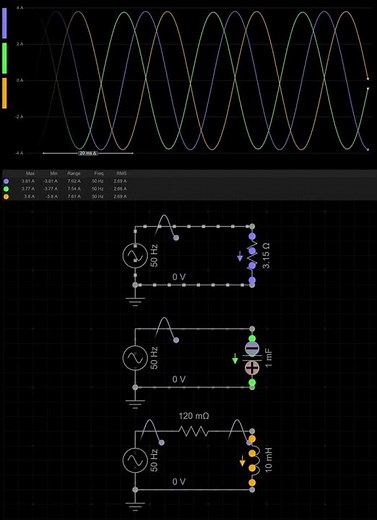The width and height of the screenshot is (377, 520).
Task: Click ground symbol of the inductor circuit
Action: [x=135, y=506]
